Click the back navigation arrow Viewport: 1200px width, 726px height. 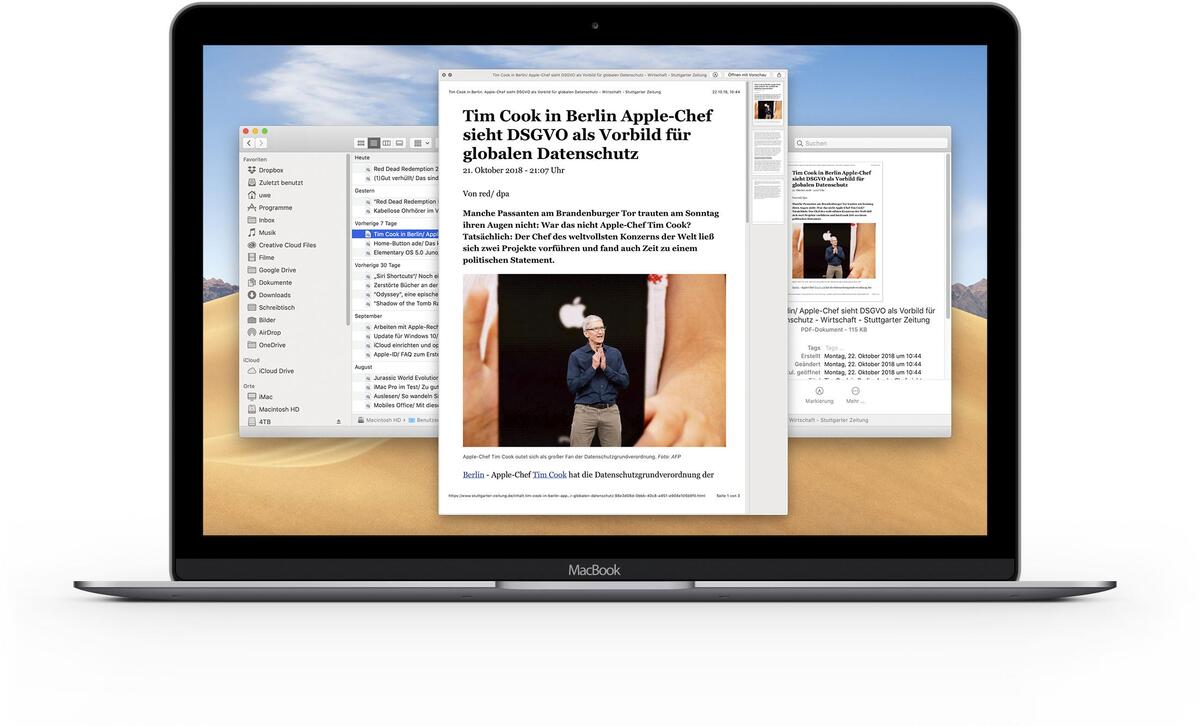click(x=248, y=142)
